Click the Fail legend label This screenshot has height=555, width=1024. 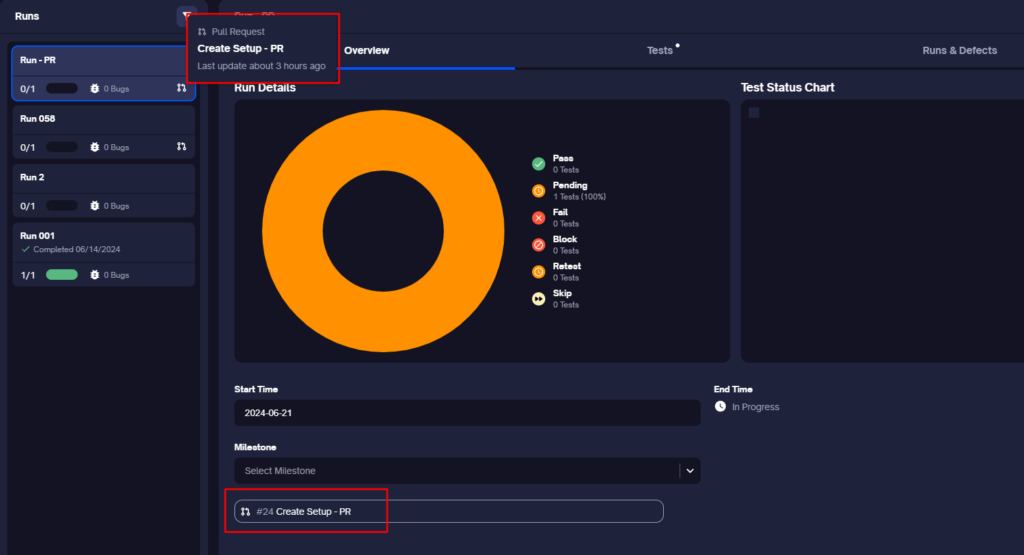tap(560, 212)
